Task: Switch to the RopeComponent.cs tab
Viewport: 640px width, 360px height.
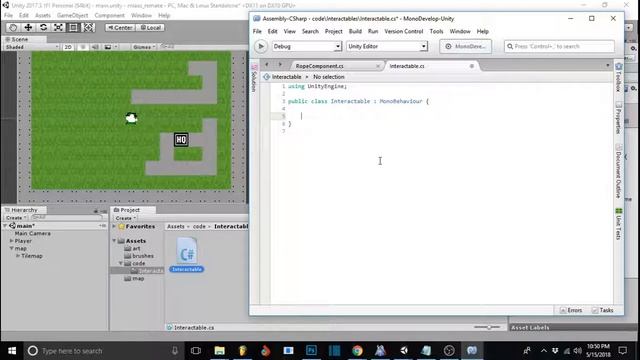Action: (x=320, y=66)
